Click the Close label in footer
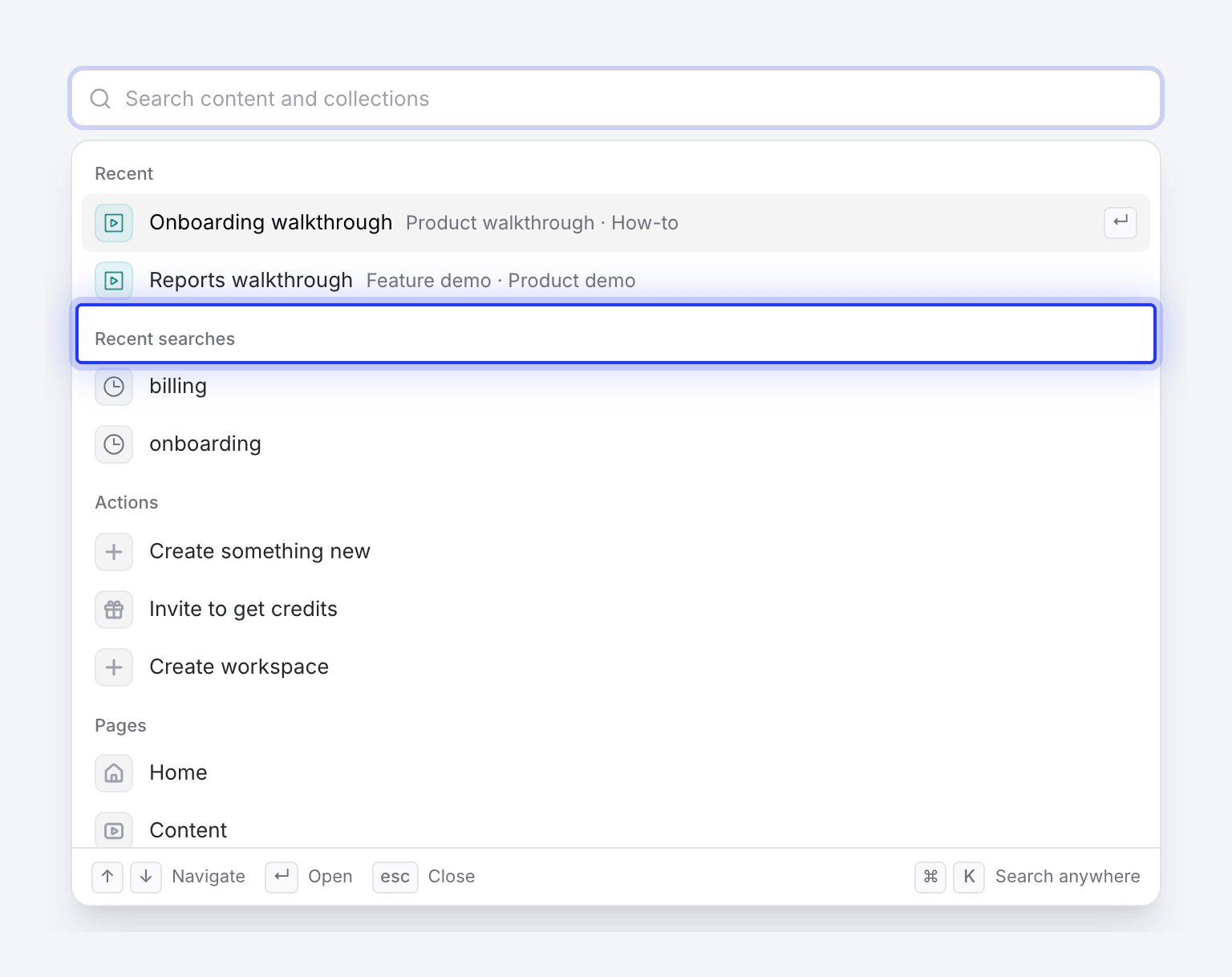This screenshot has height=977, width=1232. [x=452, y=877]
